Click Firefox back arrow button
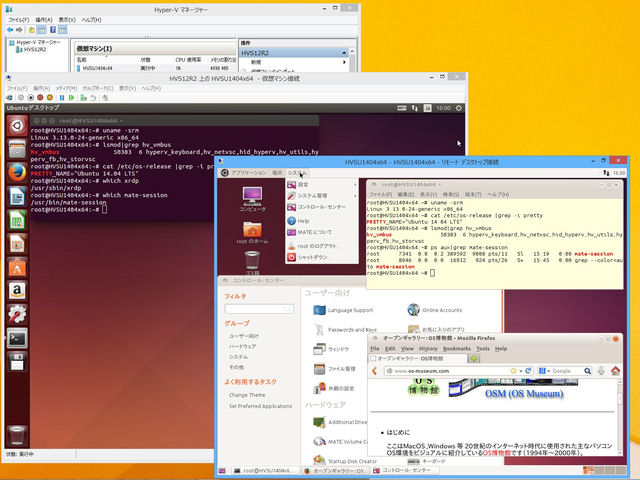Screen dimensions: 640x480 (x=375, y=371)
